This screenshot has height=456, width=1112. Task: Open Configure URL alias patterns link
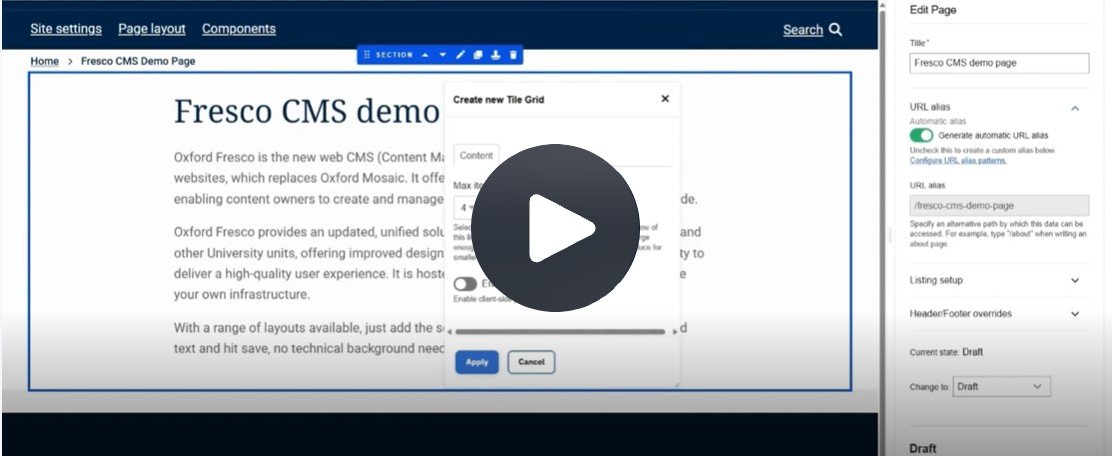[957, 160]
